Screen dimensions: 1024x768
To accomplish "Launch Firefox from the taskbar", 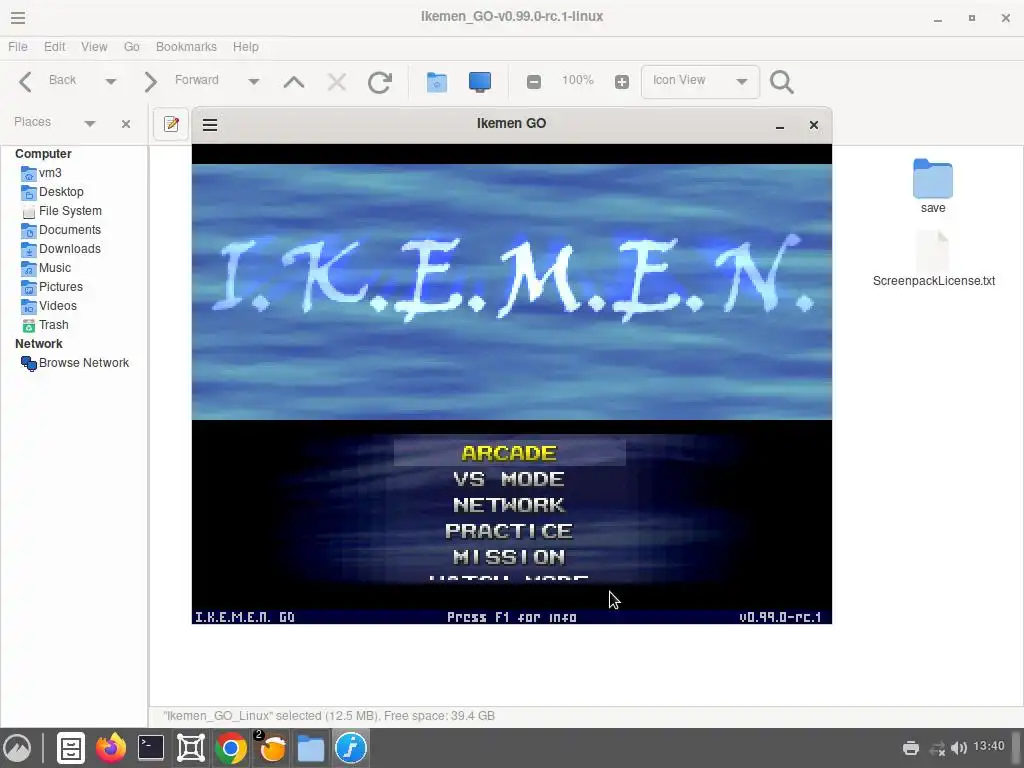I will coord(111,748).
